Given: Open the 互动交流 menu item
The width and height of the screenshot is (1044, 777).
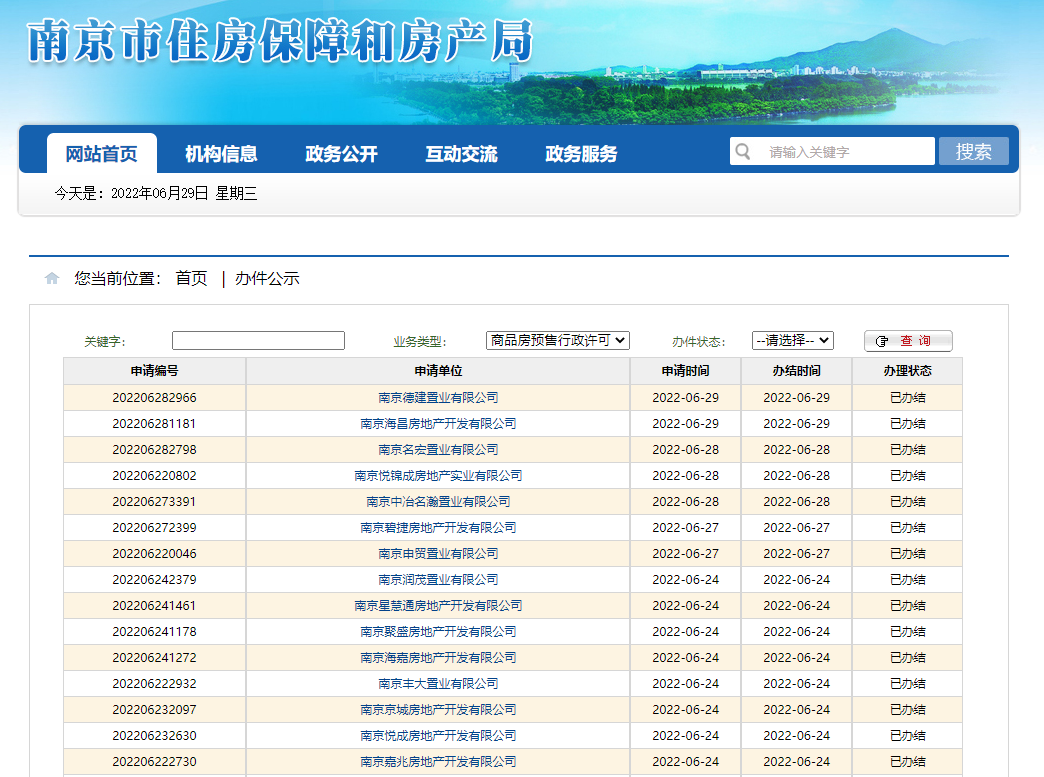Looking at the screenshot, I should click(x=461, y=154).
